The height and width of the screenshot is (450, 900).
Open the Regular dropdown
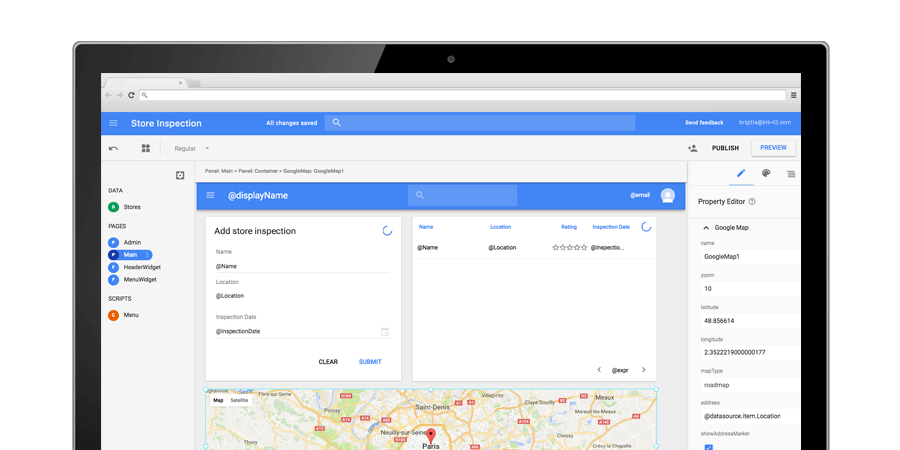[x=192, y=148]
